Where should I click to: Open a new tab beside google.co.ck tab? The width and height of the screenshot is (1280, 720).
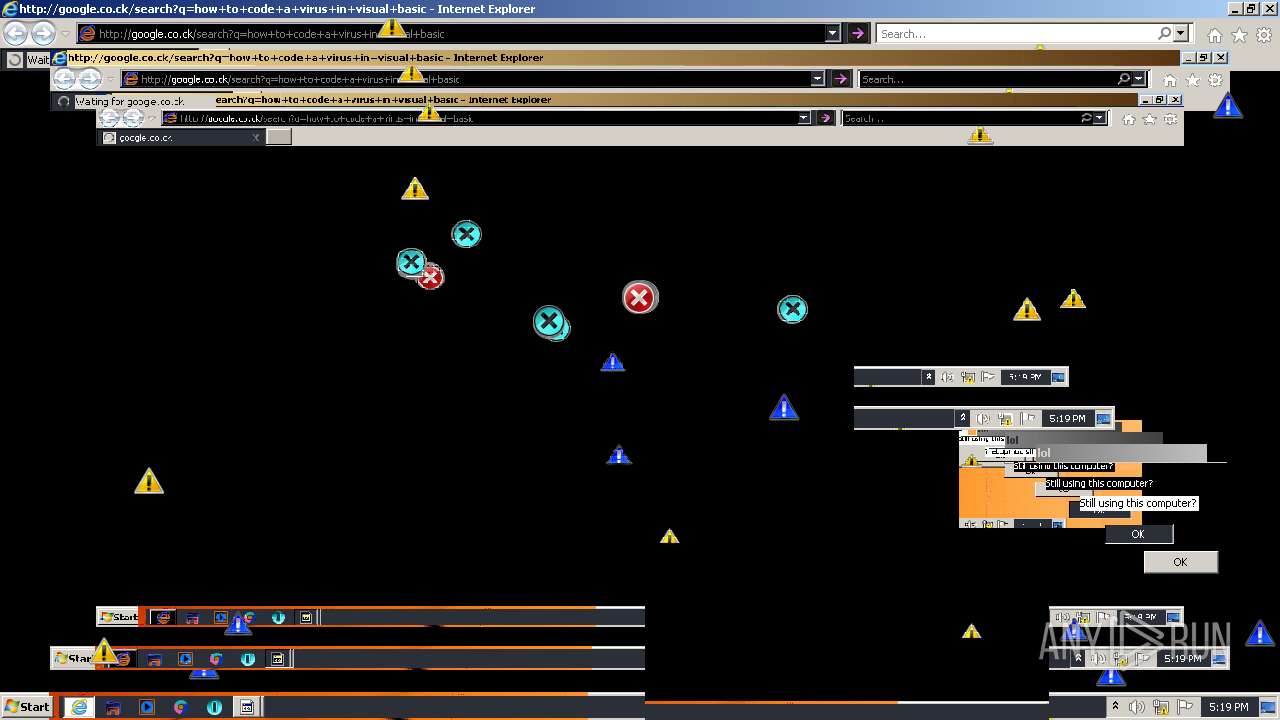[x=279, y=137]
